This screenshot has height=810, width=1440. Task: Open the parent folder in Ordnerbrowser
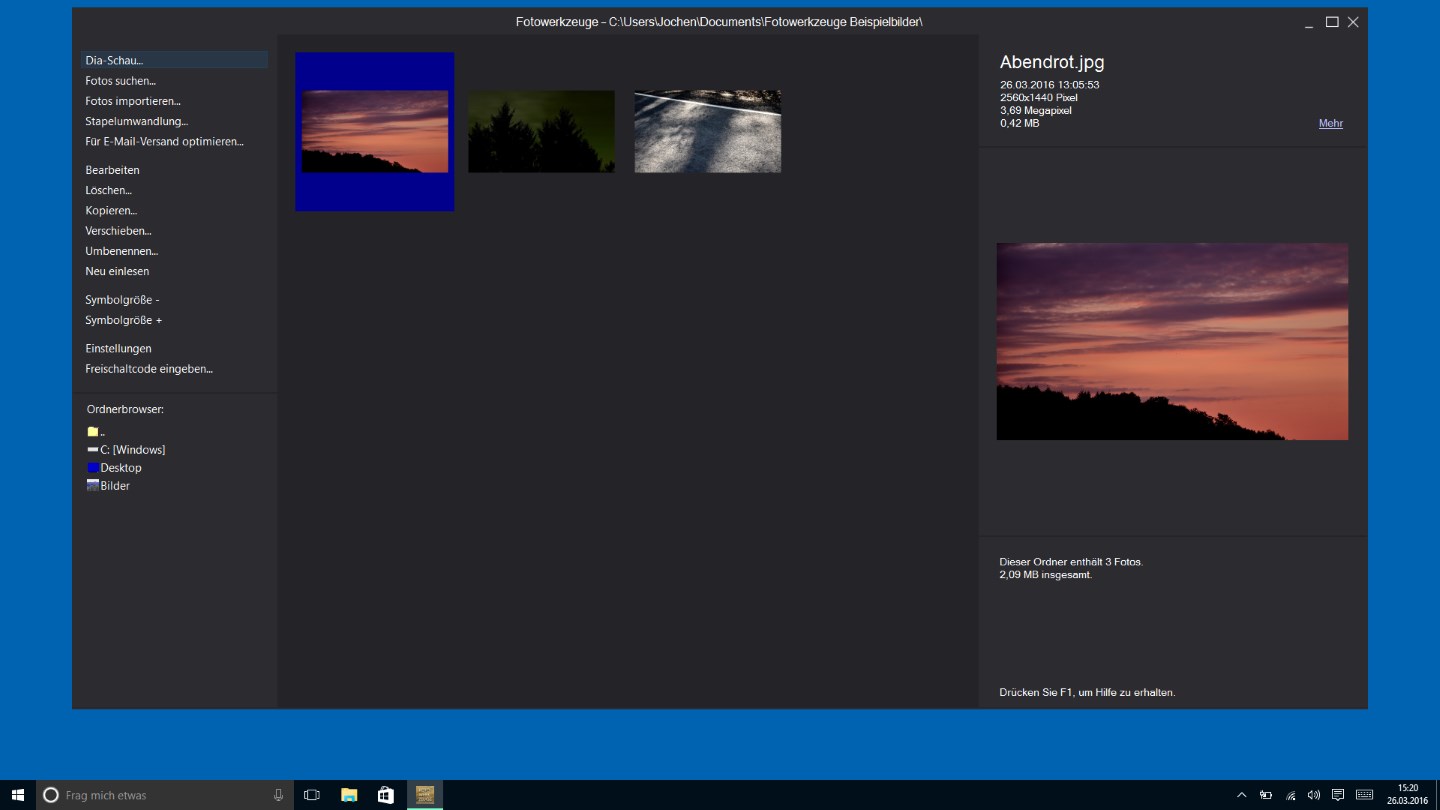coord(94,432)
